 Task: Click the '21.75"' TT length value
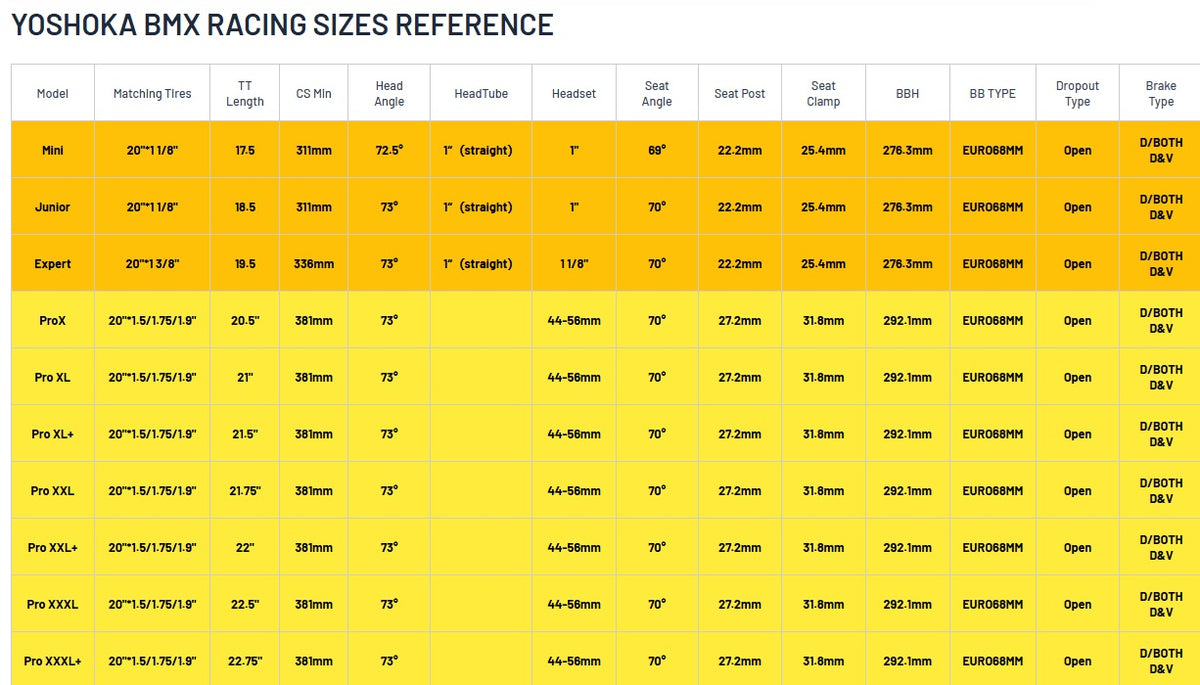(x=245, y=491)
